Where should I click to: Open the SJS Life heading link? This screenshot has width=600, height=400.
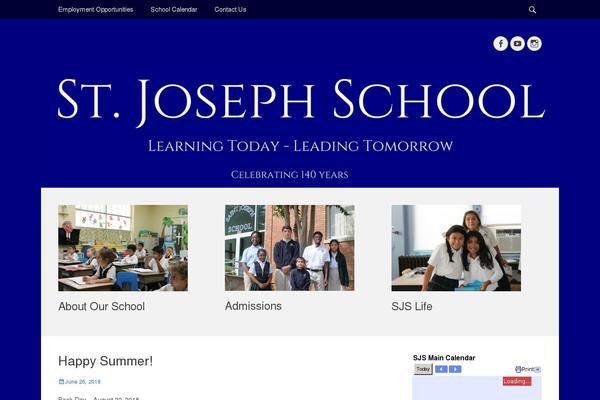pos(412,306)
